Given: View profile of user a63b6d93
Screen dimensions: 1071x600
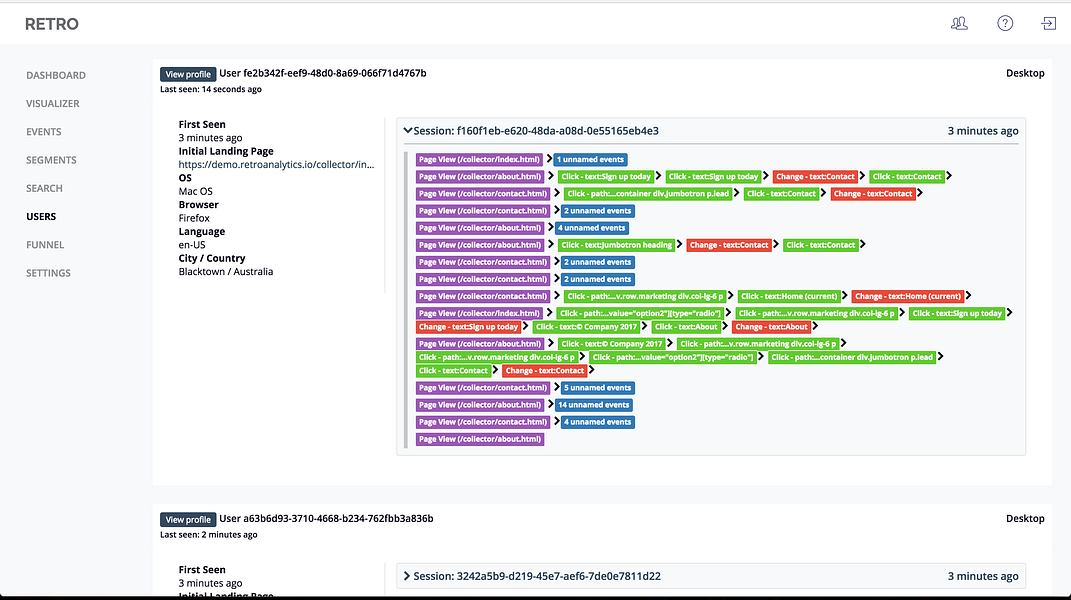Looking at the screenshot, I should pos(188,519).
